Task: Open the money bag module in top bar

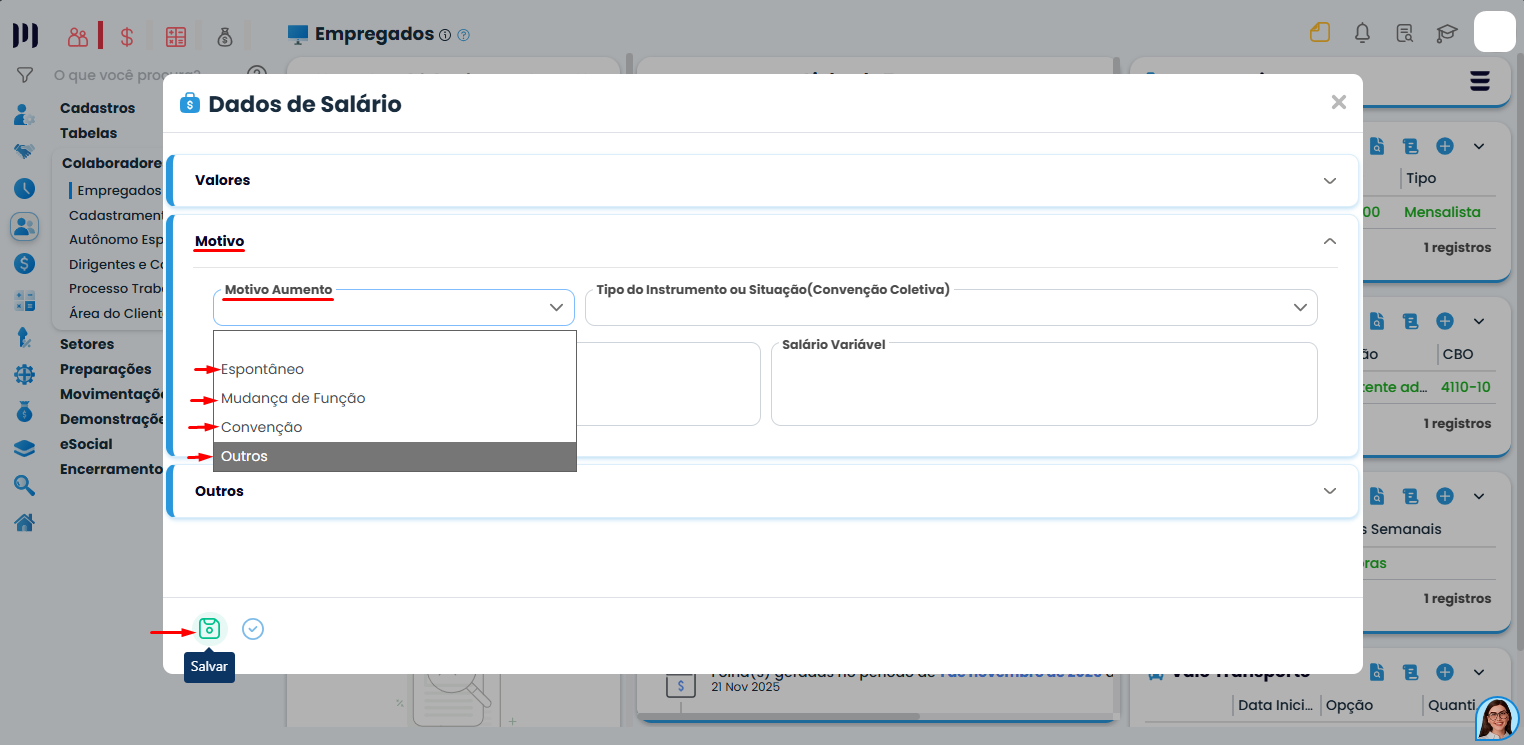Action: (x=225, y=37)
